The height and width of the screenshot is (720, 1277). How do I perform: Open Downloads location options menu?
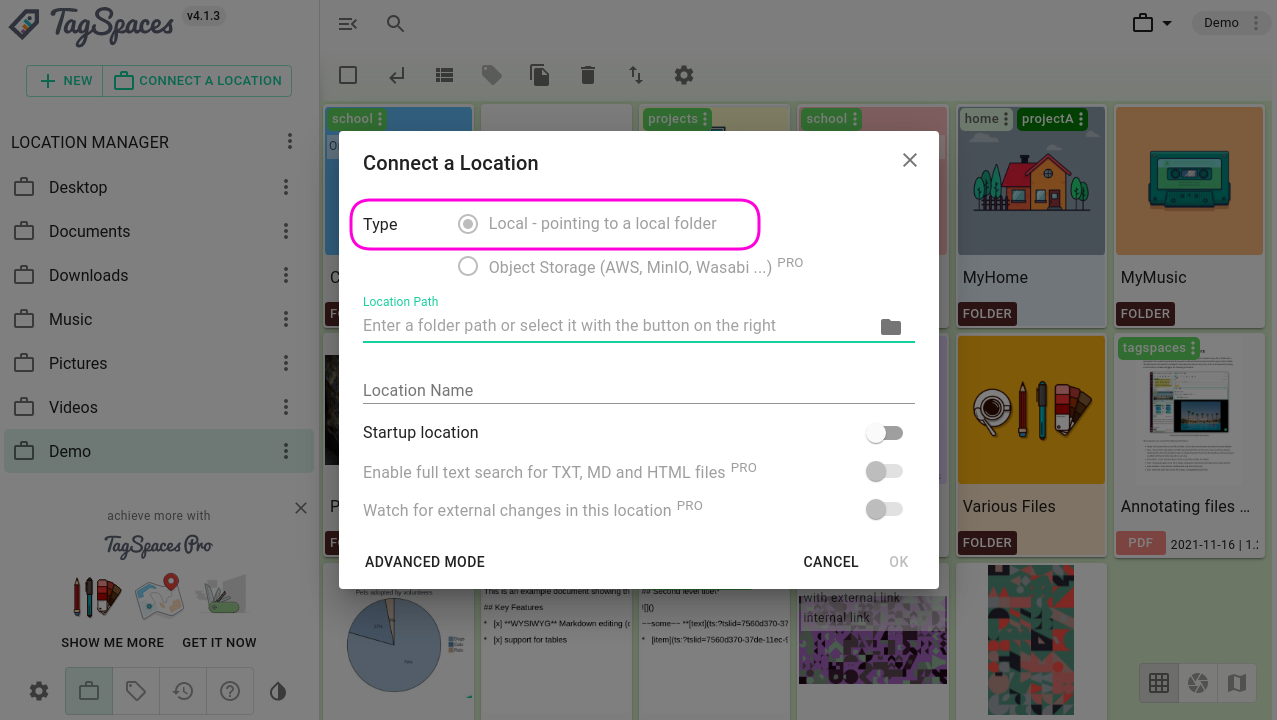point(286,275)
